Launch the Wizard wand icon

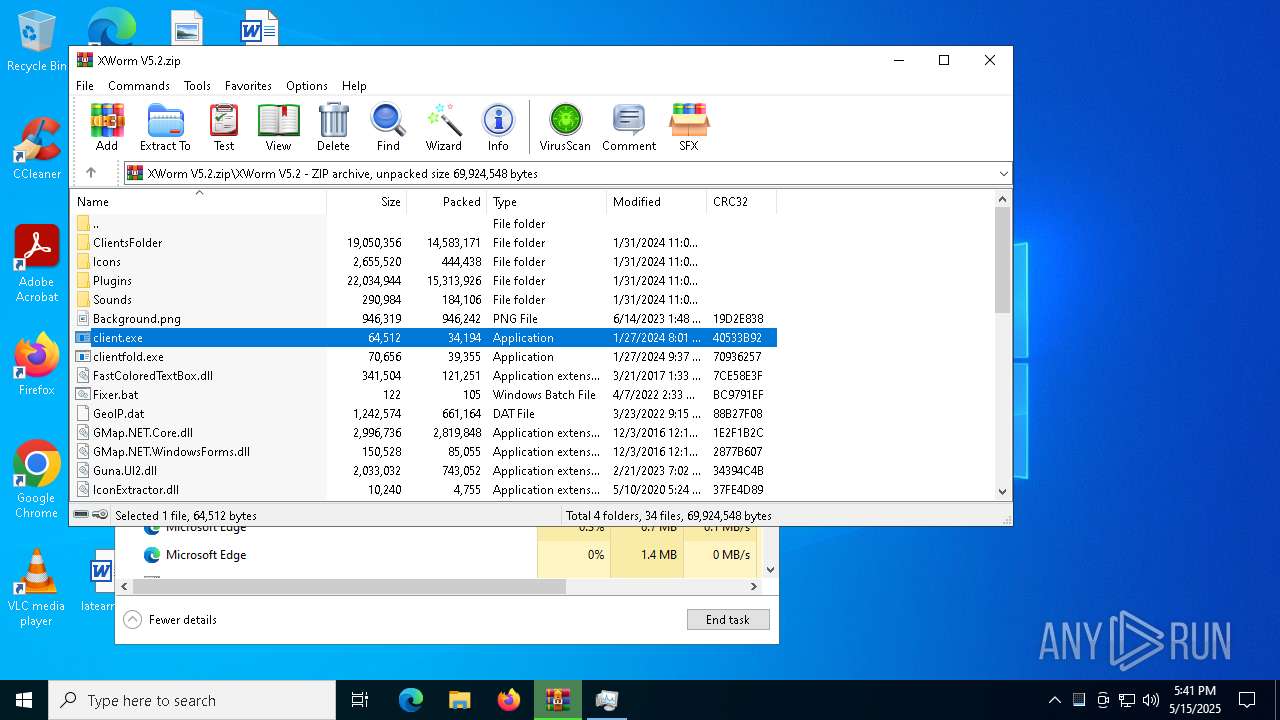pos(443,127)
